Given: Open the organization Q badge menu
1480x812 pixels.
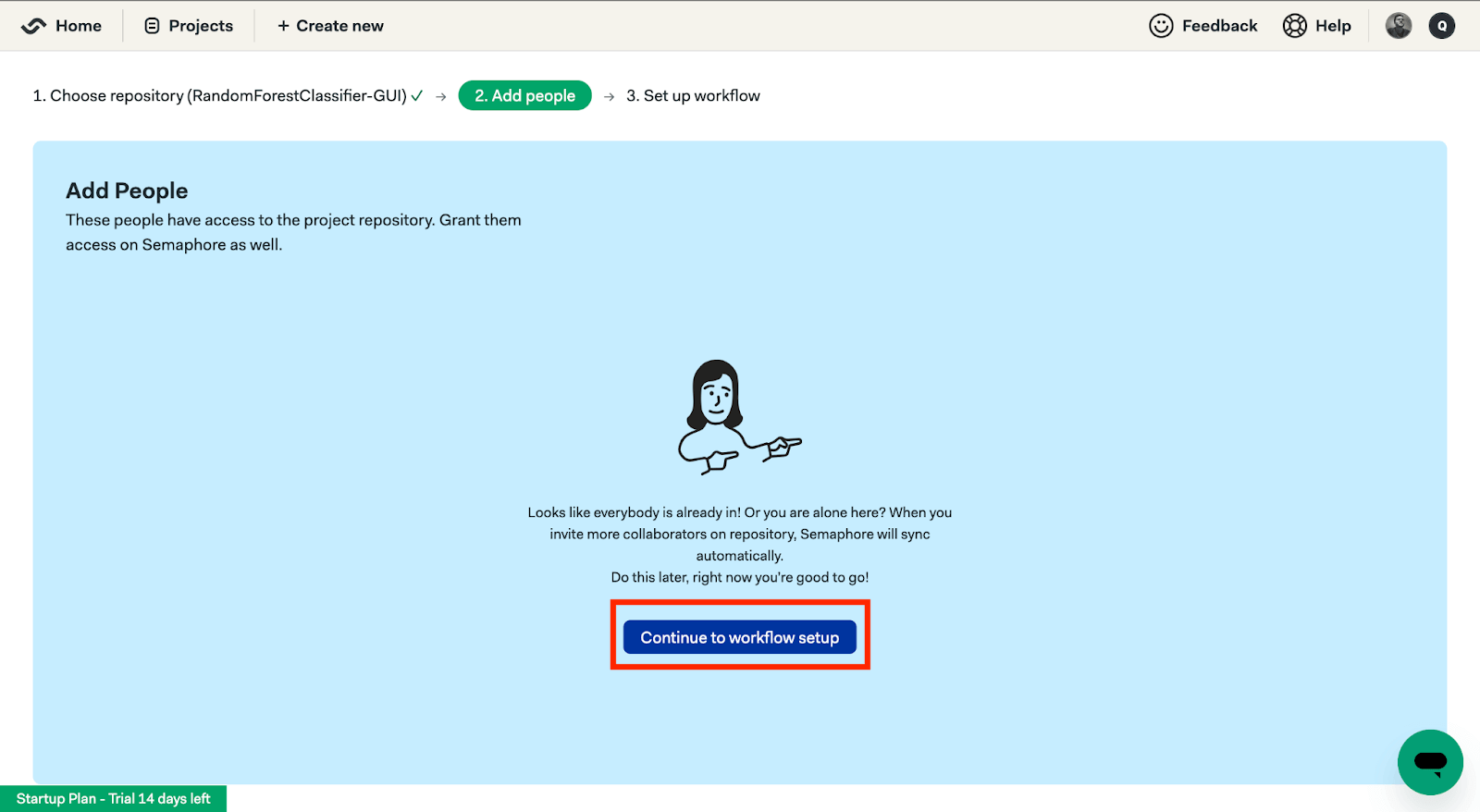Looking at the screenshot, I should coord(1441,26).
